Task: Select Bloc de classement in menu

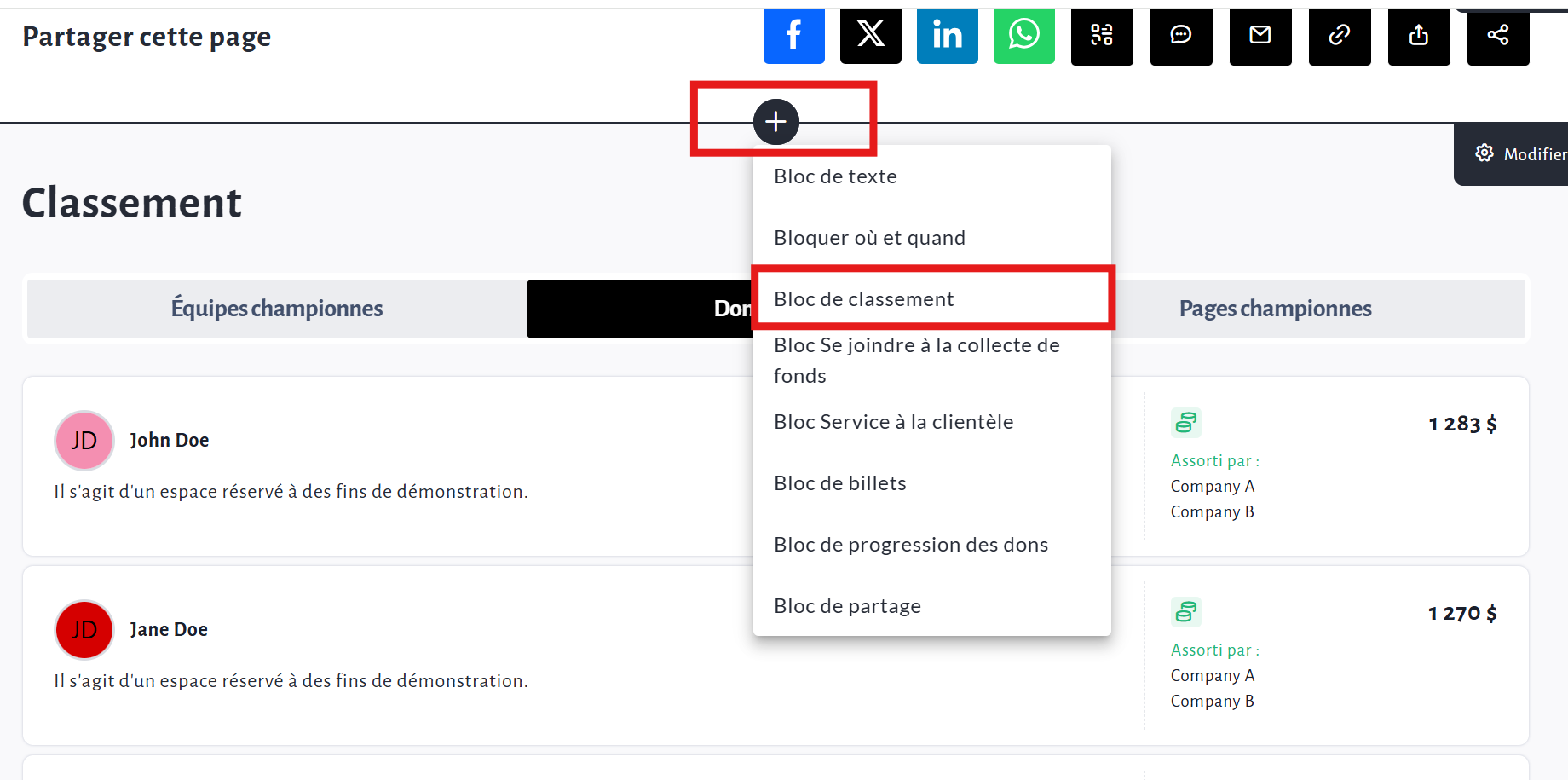Action: pos(863,299)
